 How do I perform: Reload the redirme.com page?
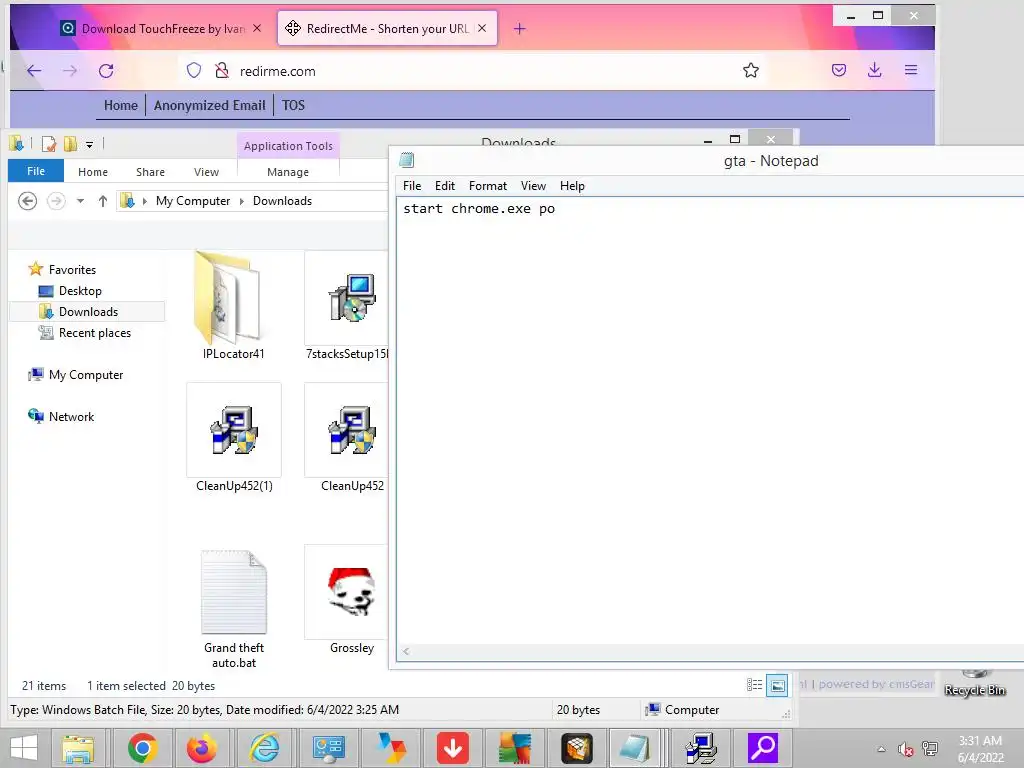click(x=106, y=71)
